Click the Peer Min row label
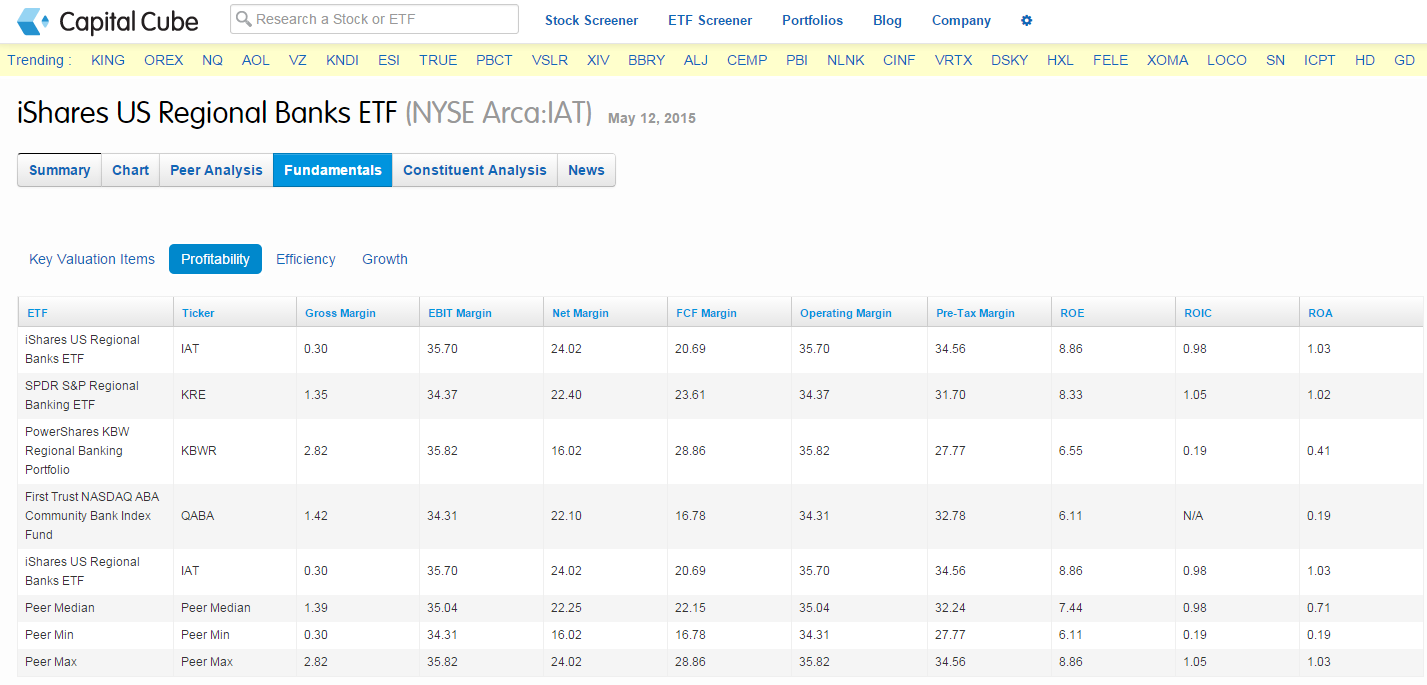Screen dimensions: 1427x685 tap(50, 635)
